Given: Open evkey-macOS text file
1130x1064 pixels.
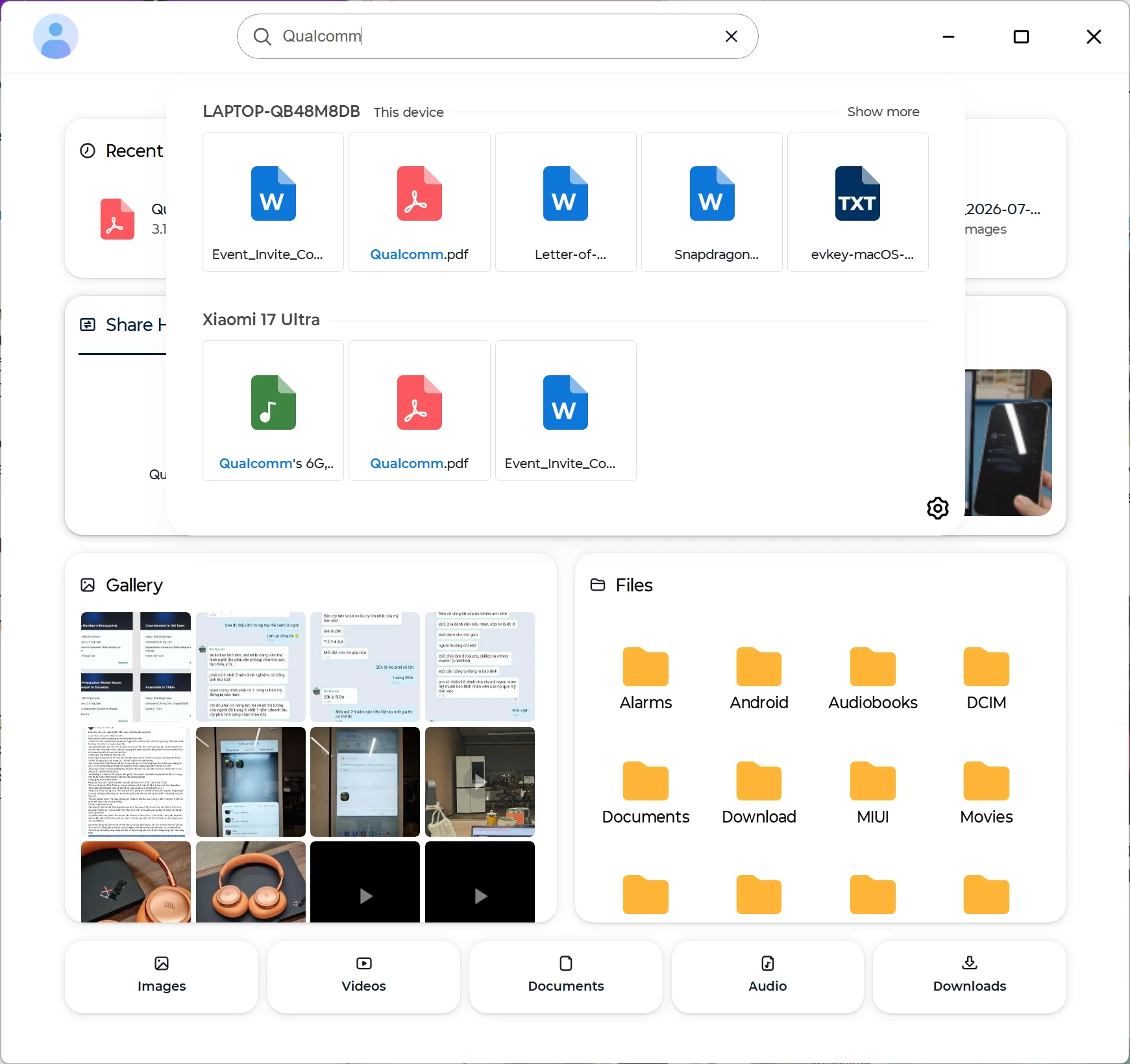Looking at the screenshot, I should pyautogui.click(x=858, y=202).
